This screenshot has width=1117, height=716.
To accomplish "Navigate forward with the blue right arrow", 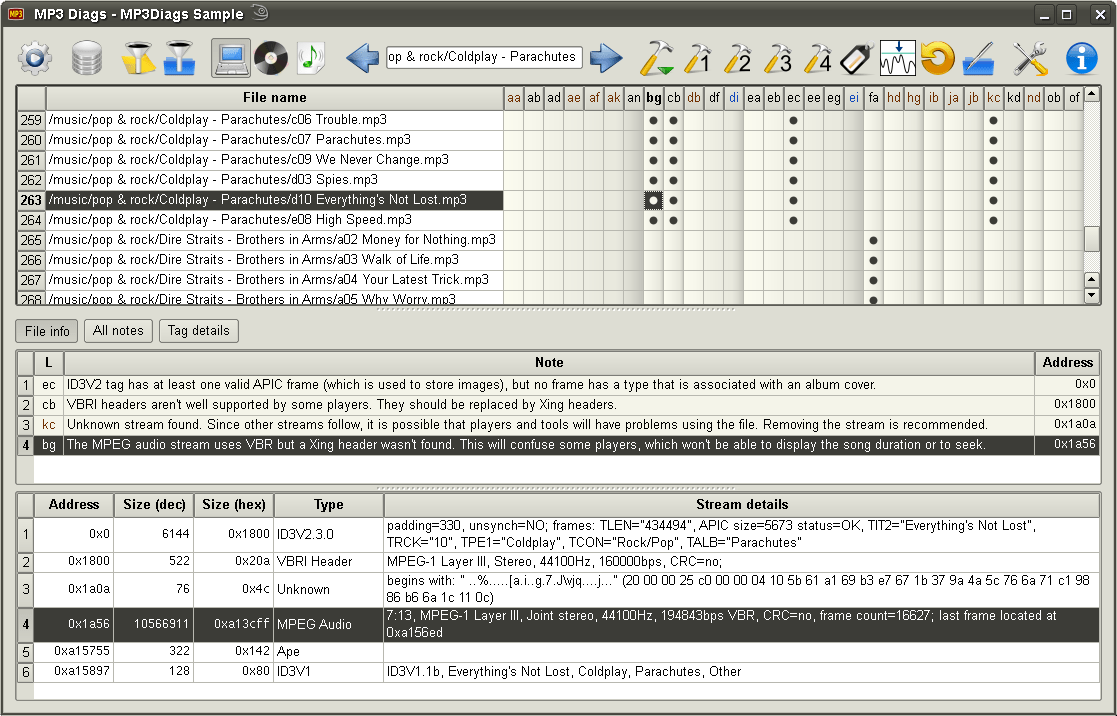I will pyautogui.click(x=606, y=58).
